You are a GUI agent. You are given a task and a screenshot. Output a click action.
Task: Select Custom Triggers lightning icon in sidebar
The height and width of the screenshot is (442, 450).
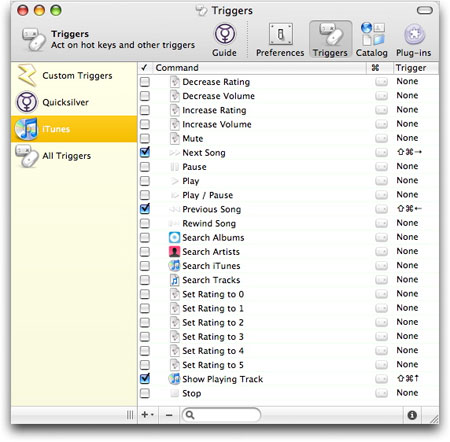click(x=27, y=75)
